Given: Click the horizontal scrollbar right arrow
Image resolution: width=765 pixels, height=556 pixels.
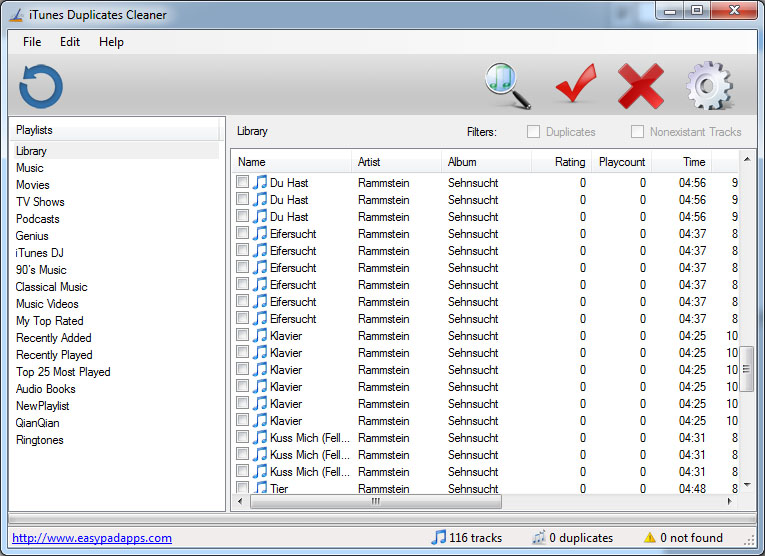Looking at the screenshot, I should [x=729, y=501].
